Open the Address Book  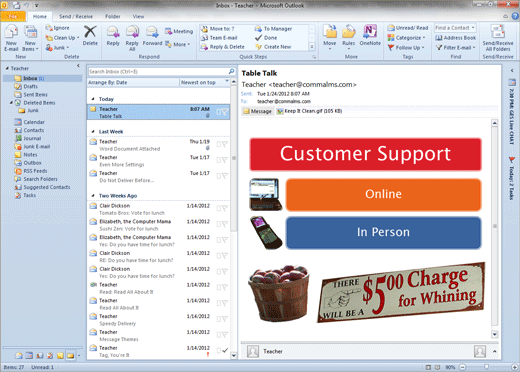click(x=456, y=38)
